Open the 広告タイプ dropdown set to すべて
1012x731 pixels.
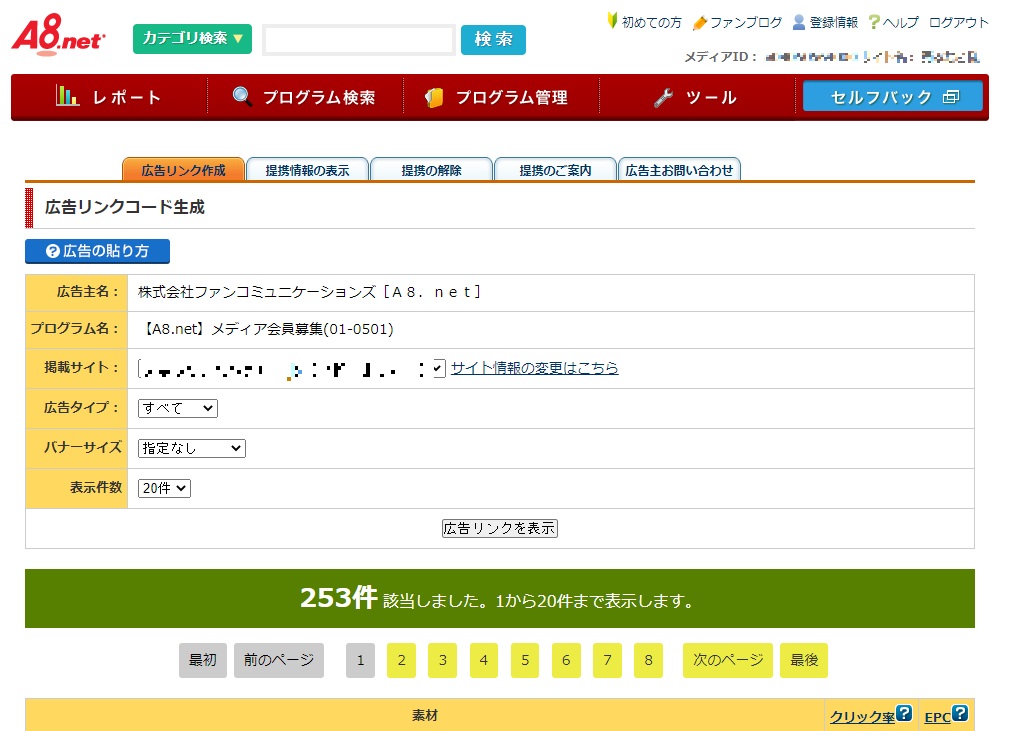177,408
